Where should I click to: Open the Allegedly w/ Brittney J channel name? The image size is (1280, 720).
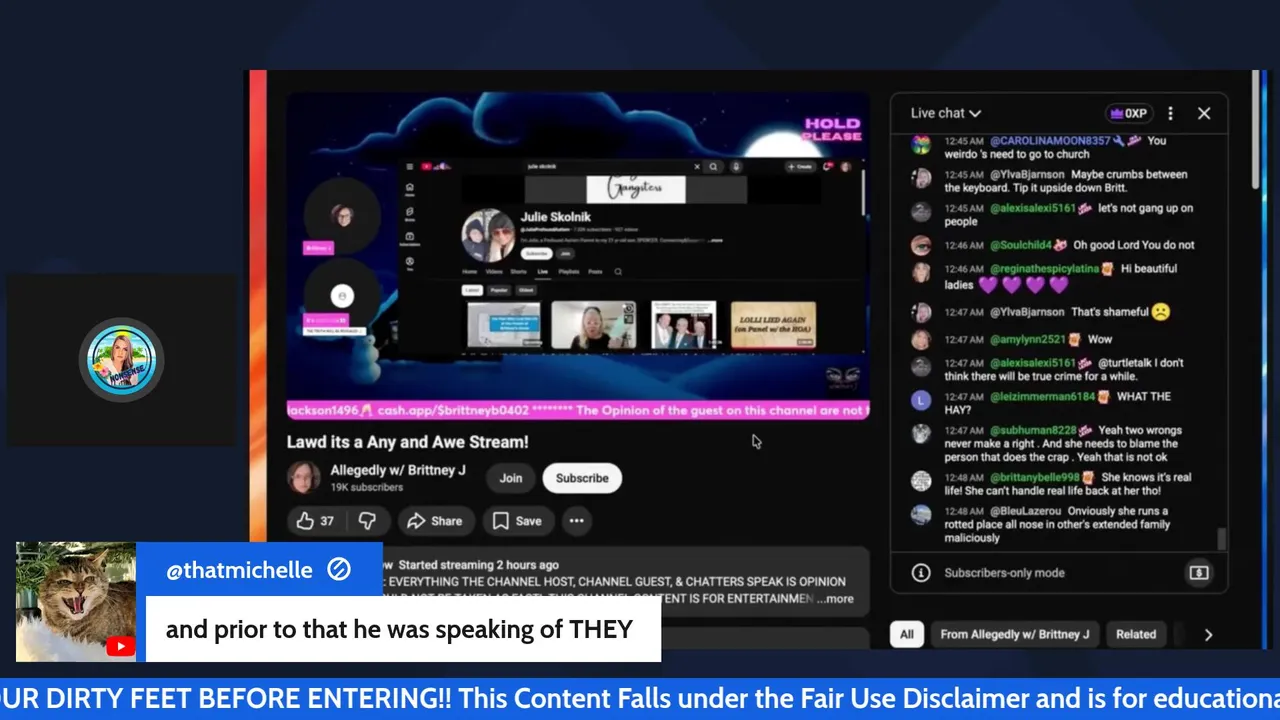coord(398,470)
